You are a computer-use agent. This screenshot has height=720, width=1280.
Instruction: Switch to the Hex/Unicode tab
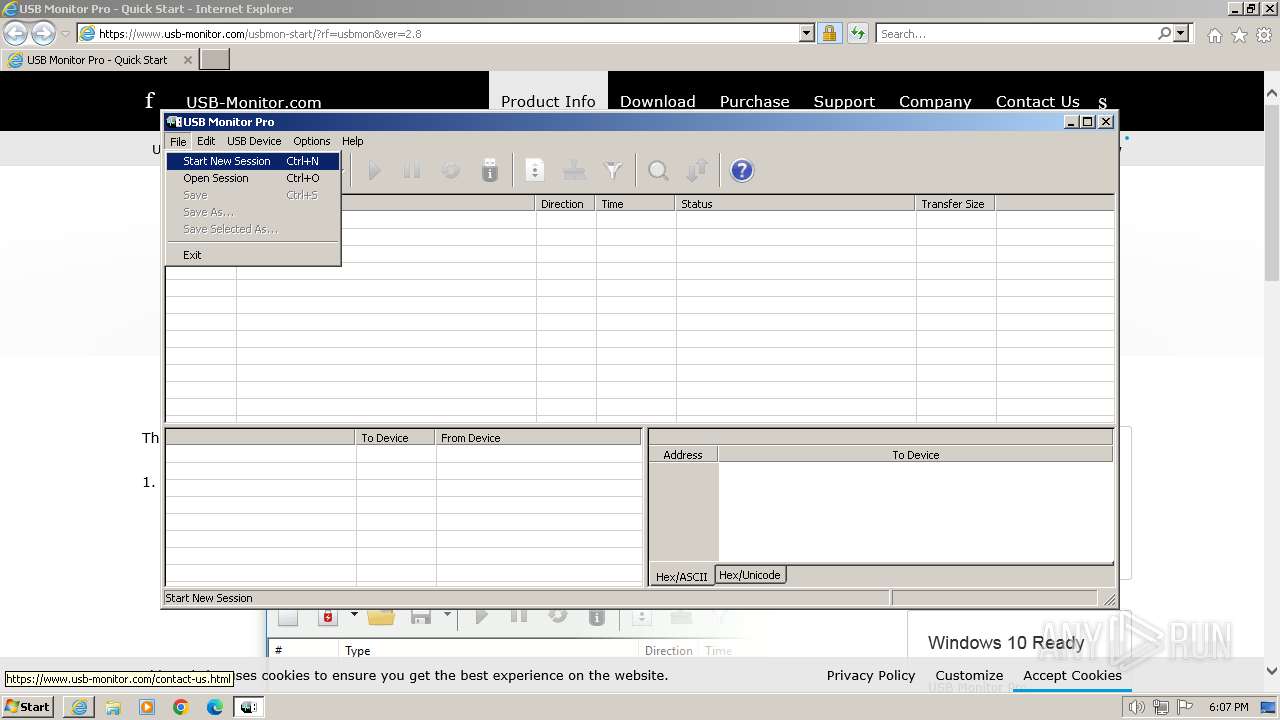point(750,575)
